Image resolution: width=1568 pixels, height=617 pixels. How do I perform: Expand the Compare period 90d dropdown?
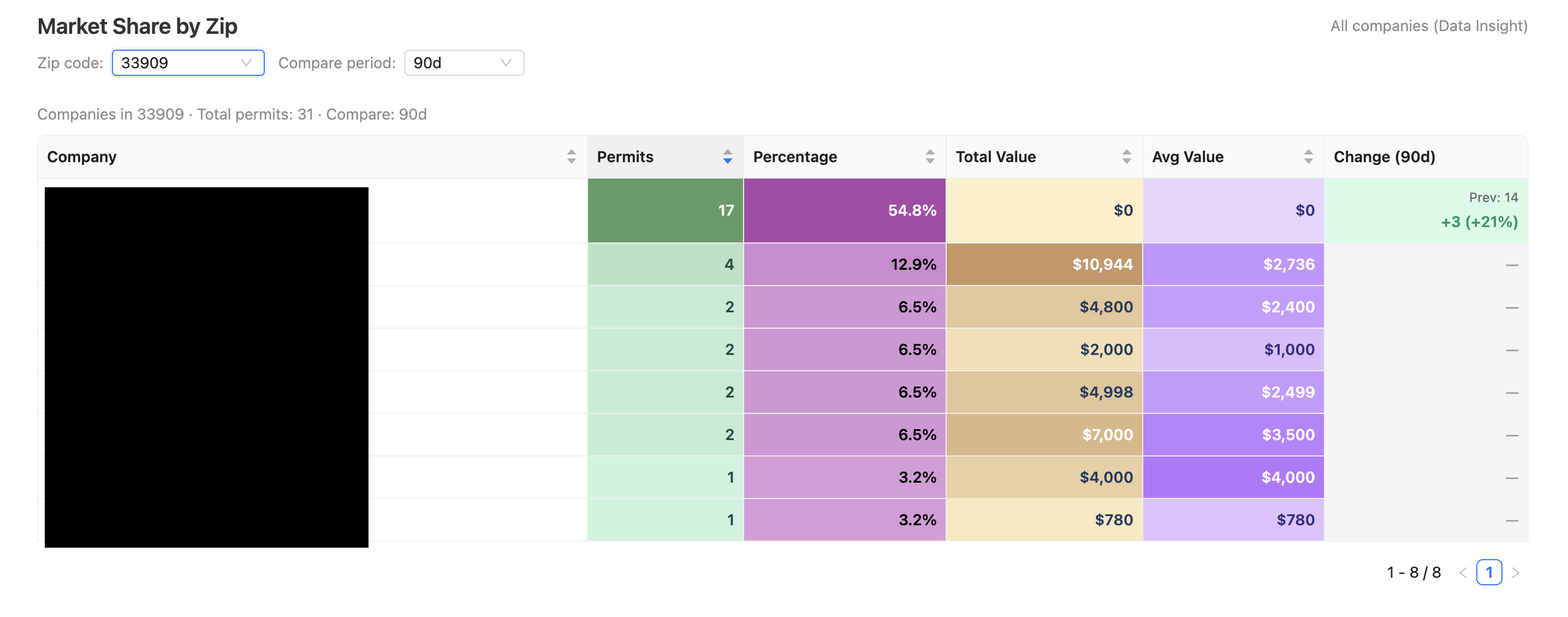(464, 63)
